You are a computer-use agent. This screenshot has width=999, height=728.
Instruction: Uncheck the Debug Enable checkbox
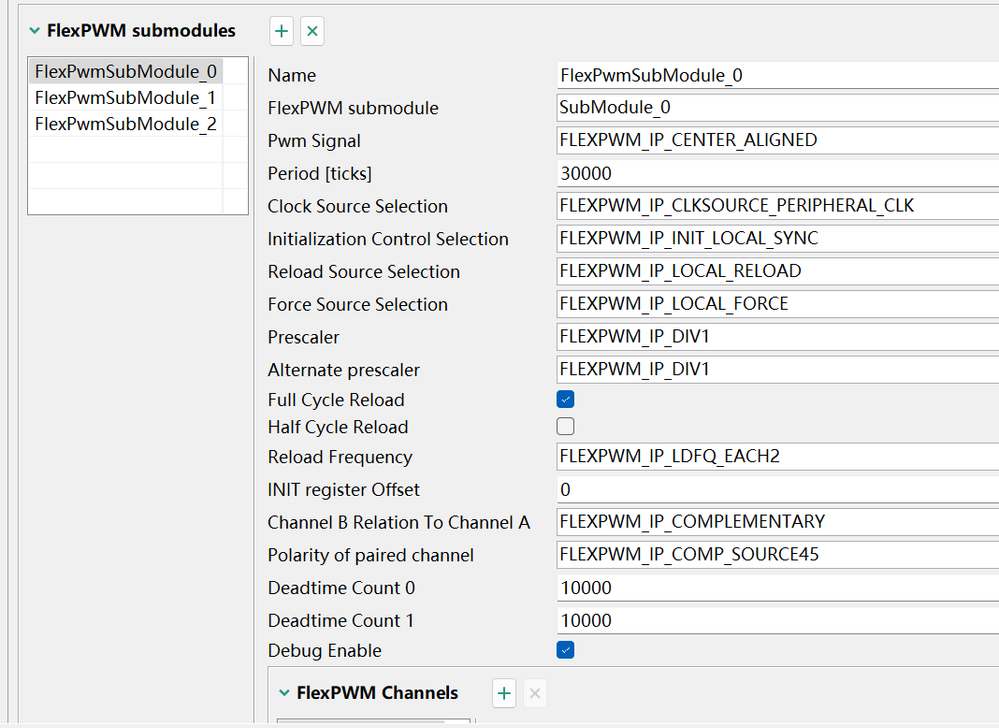pyautogui.click(x=566, y=651)
